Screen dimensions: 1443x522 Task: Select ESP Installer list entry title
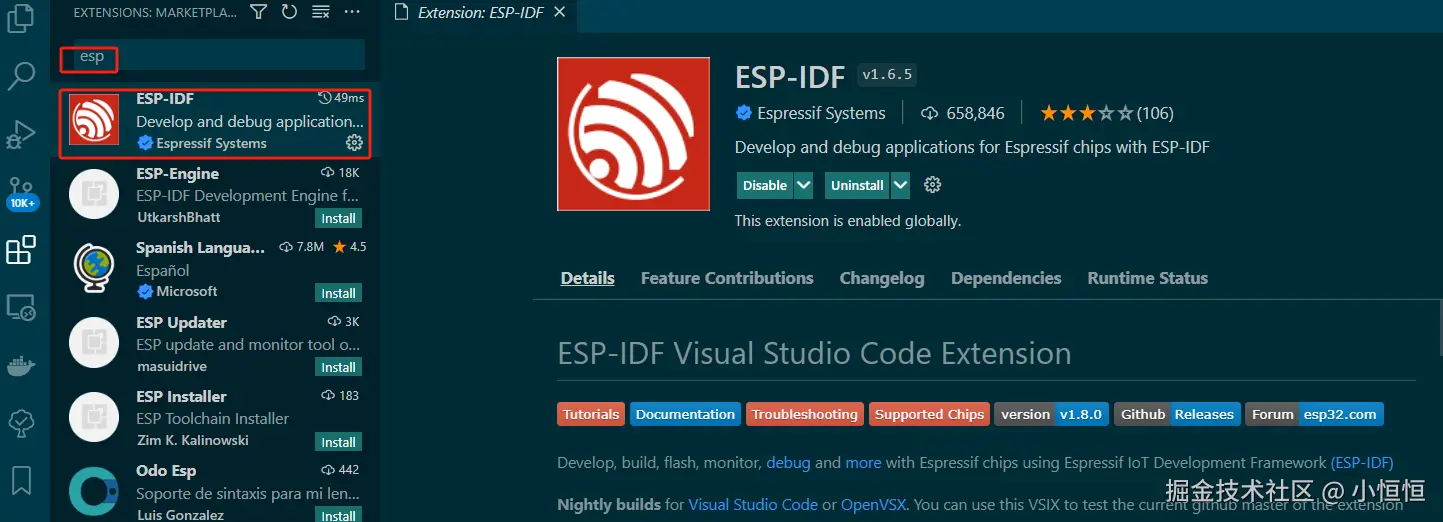point(181,396)
